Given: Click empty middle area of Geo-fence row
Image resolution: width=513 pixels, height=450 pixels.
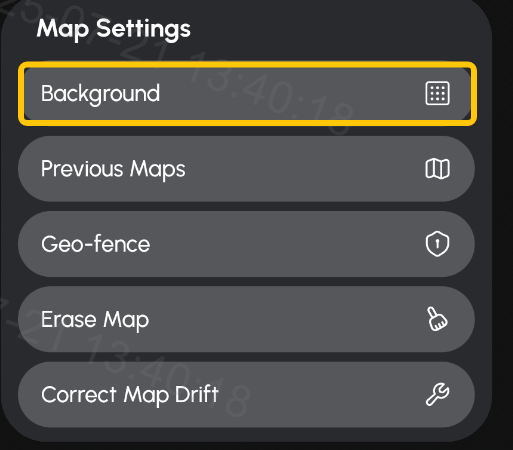Looking at the screenshot, I should point(287,244).
